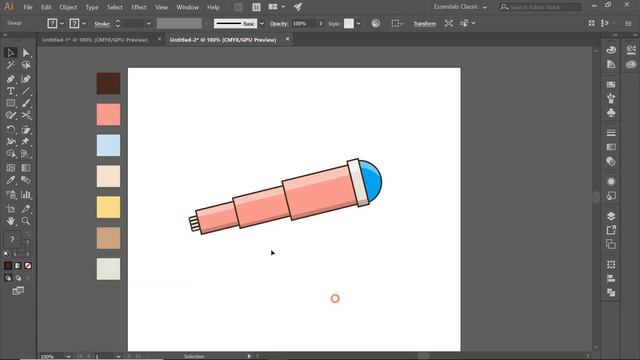The image size is (640, 360).
Task: Click the yellow color swatch
Action: (x=108, y=207)
